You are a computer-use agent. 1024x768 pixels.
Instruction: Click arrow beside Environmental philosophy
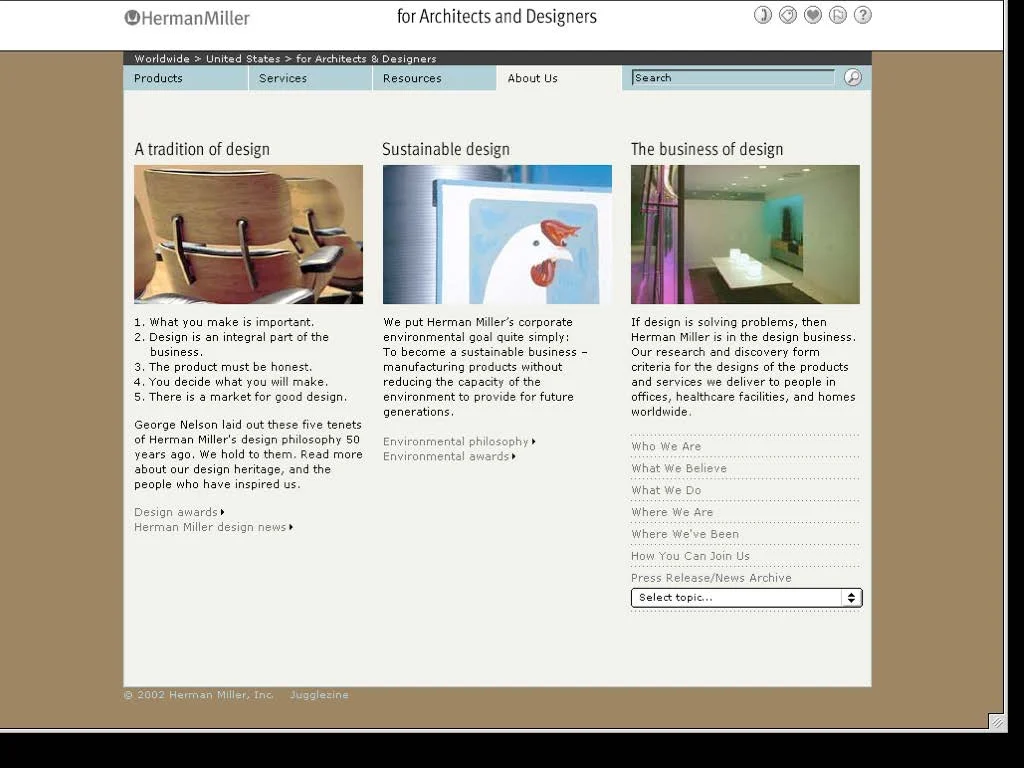tap(534, 441)
